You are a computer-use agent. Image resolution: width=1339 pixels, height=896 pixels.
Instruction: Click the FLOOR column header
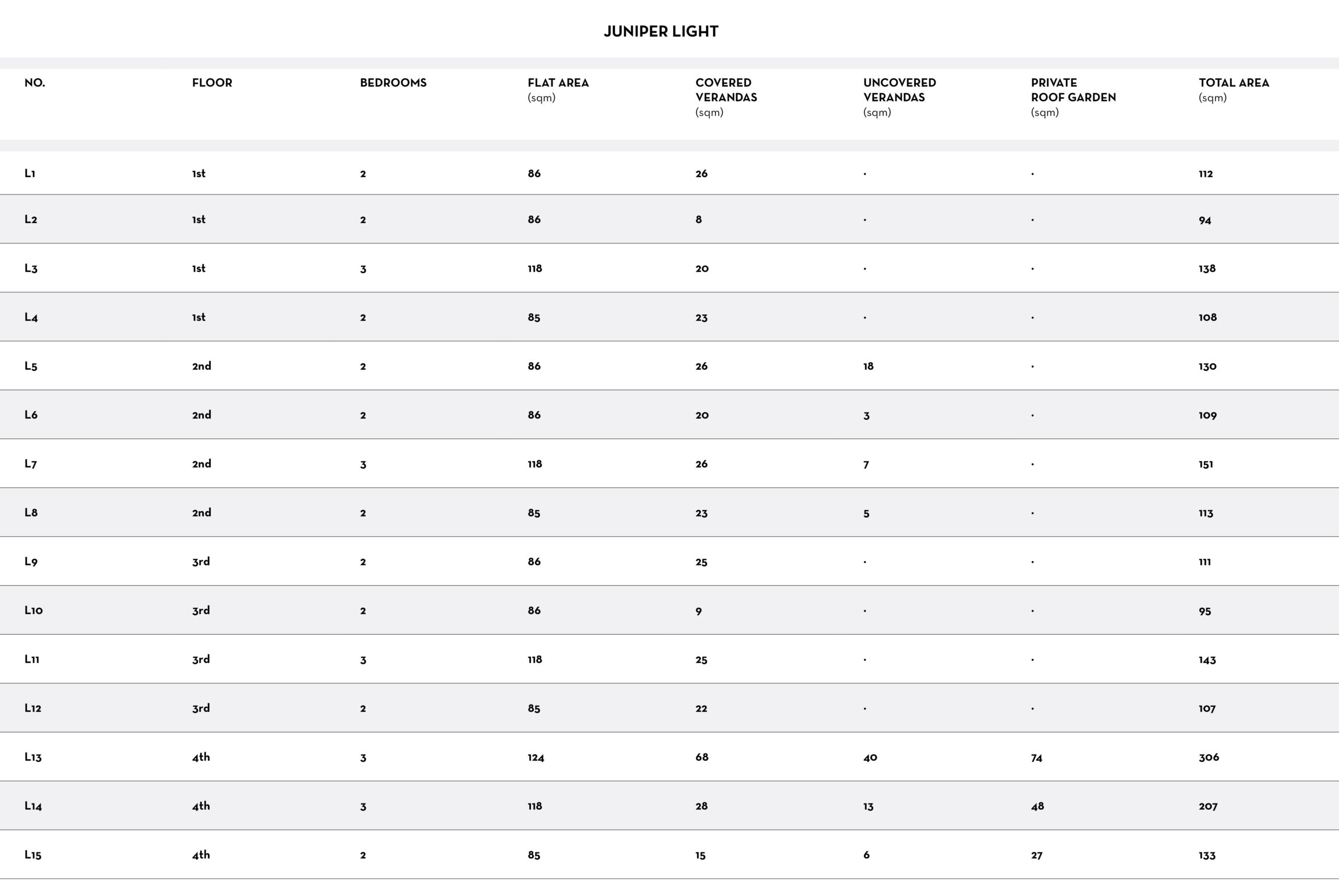pos(212,83)
